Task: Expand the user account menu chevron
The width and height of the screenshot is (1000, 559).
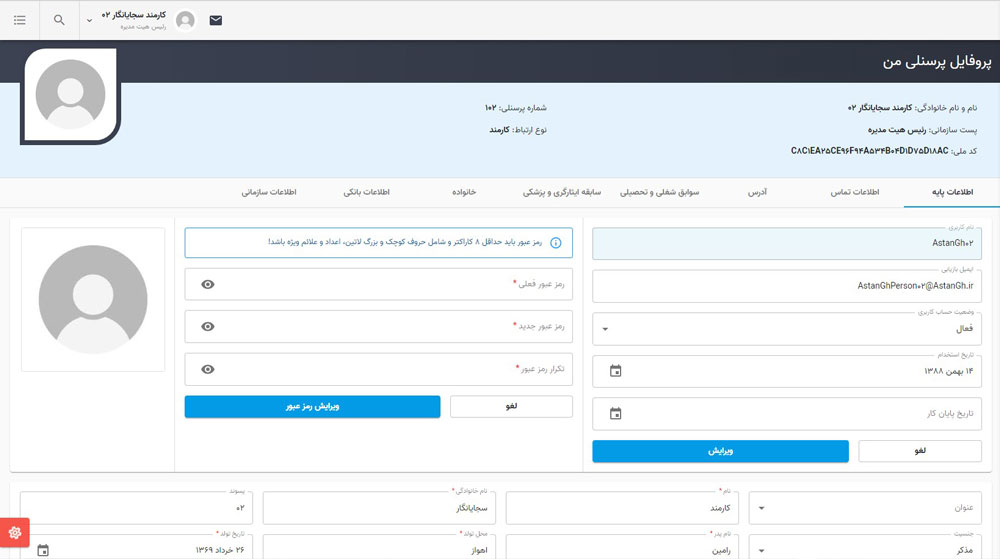Action: (89, 20)
